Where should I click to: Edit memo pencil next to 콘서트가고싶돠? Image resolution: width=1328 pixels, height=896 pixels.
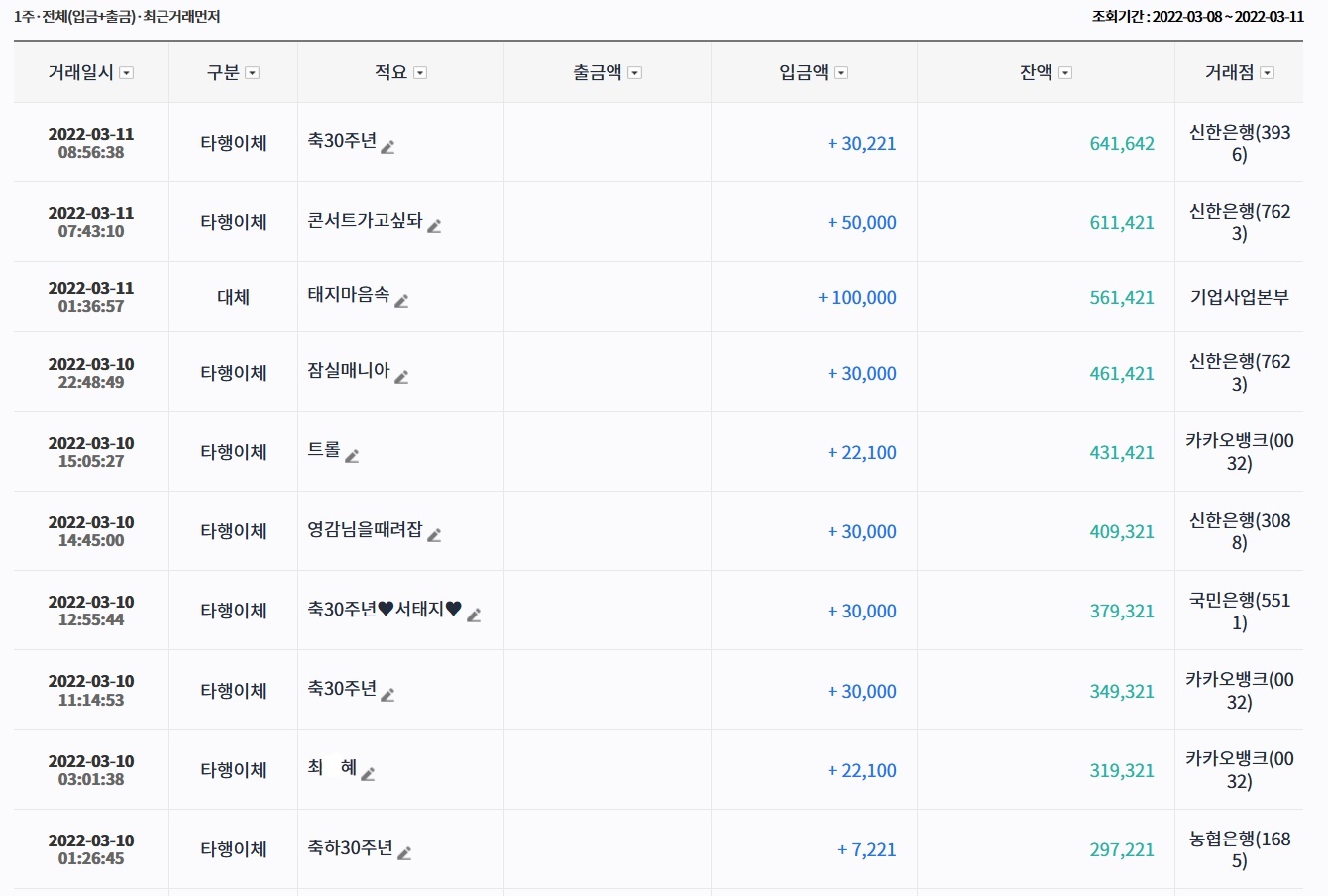tap(434, 226)
